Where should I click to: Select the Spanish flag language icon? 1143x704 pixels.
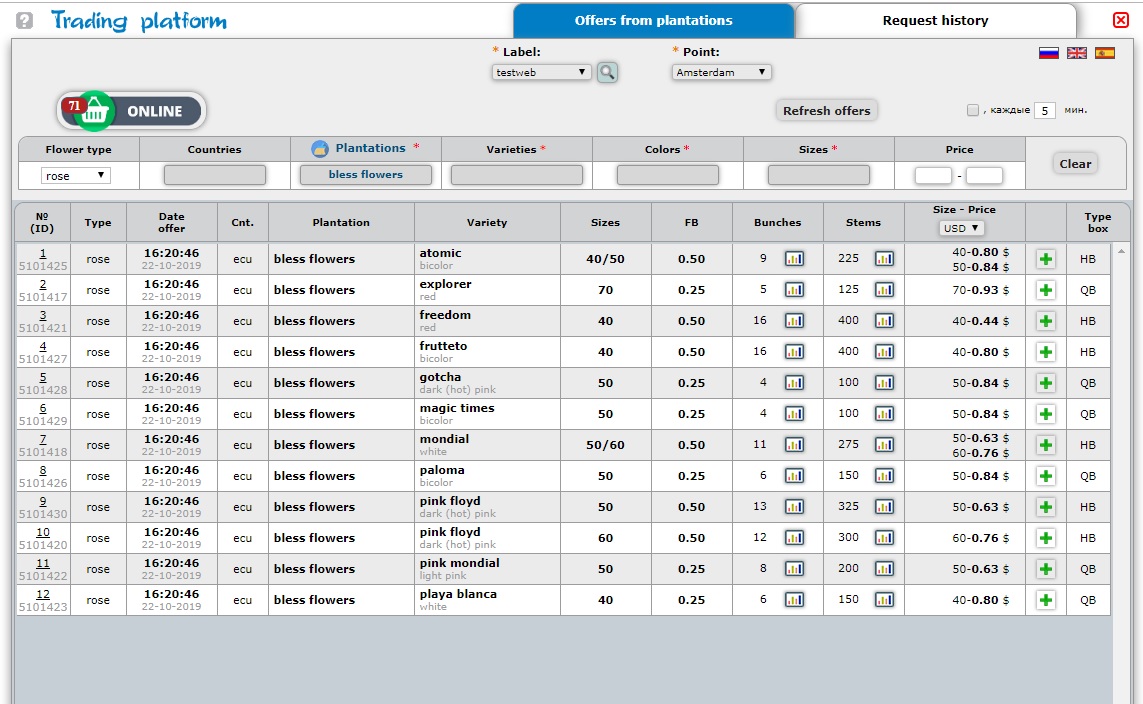pyautogui.click(x=1104, y=53)
